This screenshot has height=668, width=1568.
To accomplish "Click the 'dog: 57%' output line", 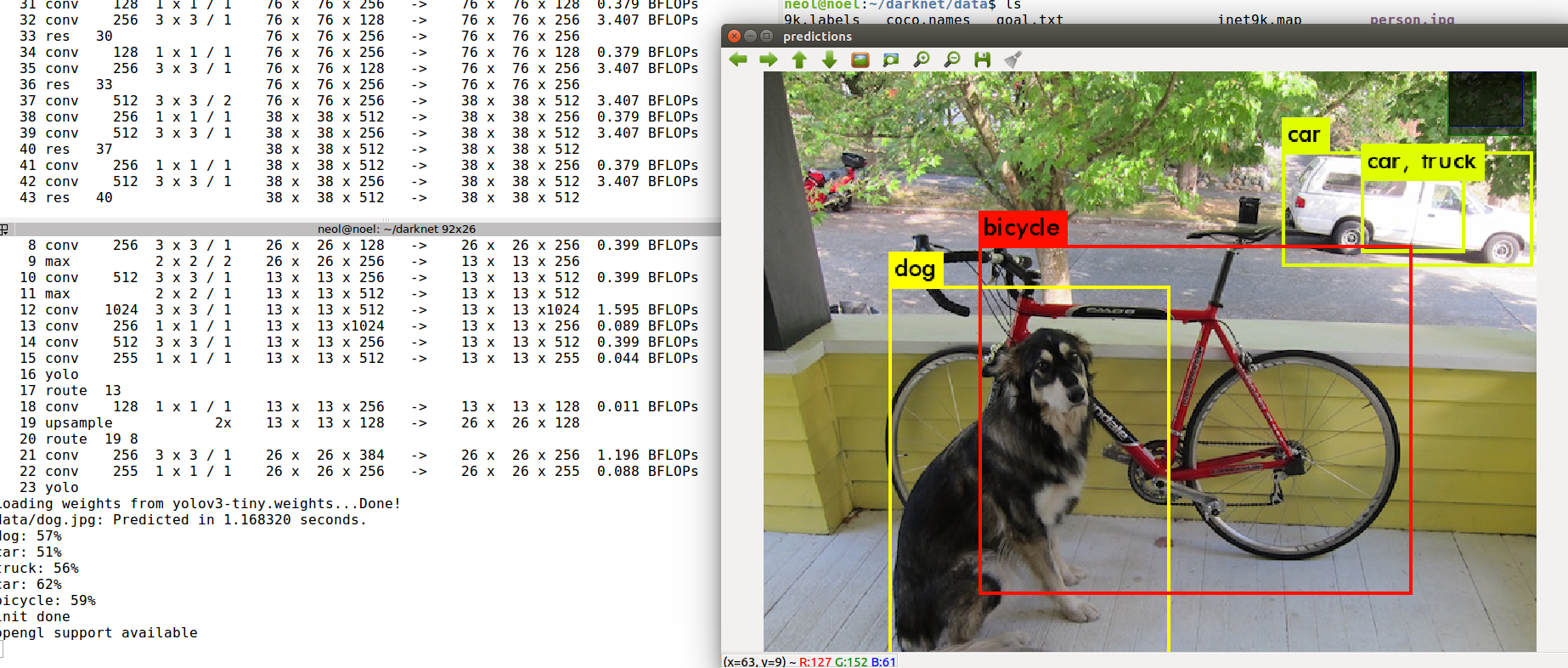I will pyautogui.click(x=31, y=536).
